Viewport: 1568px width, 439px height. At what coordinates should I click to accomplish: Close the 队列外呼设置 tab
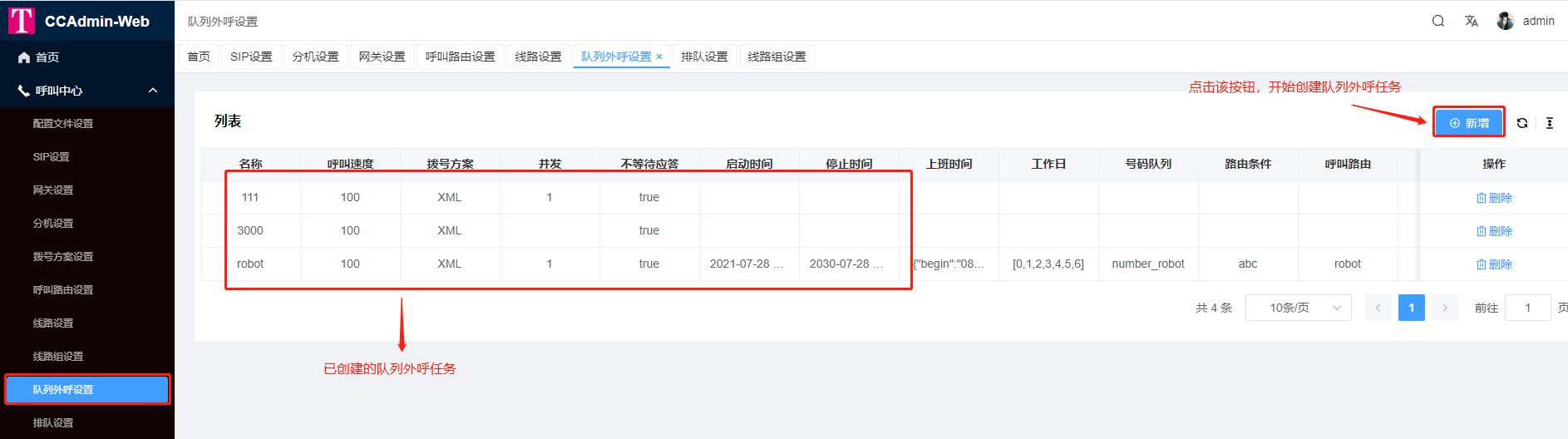tap(659, 57)
